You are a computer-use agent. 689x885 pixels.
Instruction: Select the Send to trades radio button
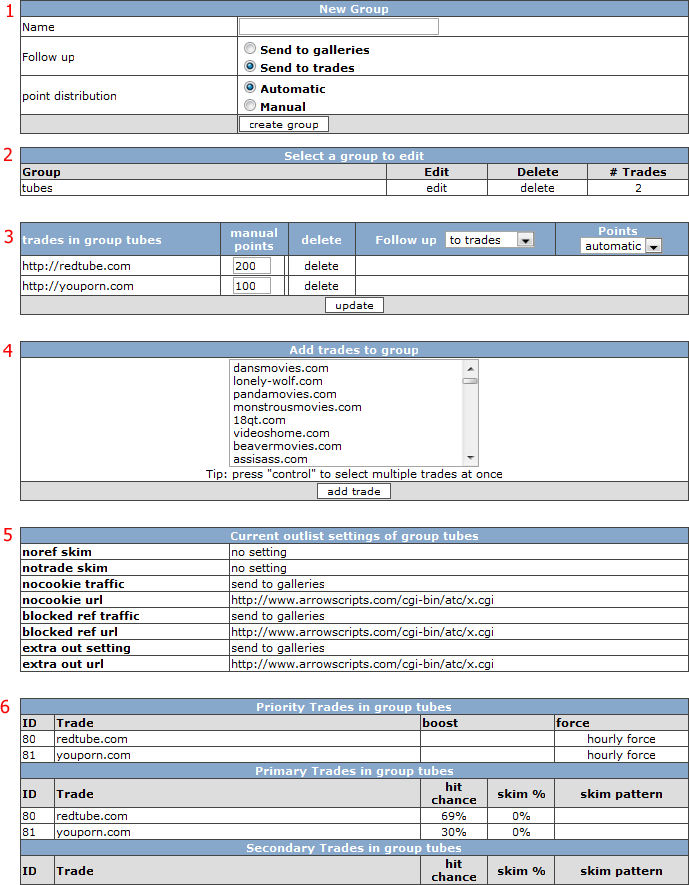coord(250,67)
